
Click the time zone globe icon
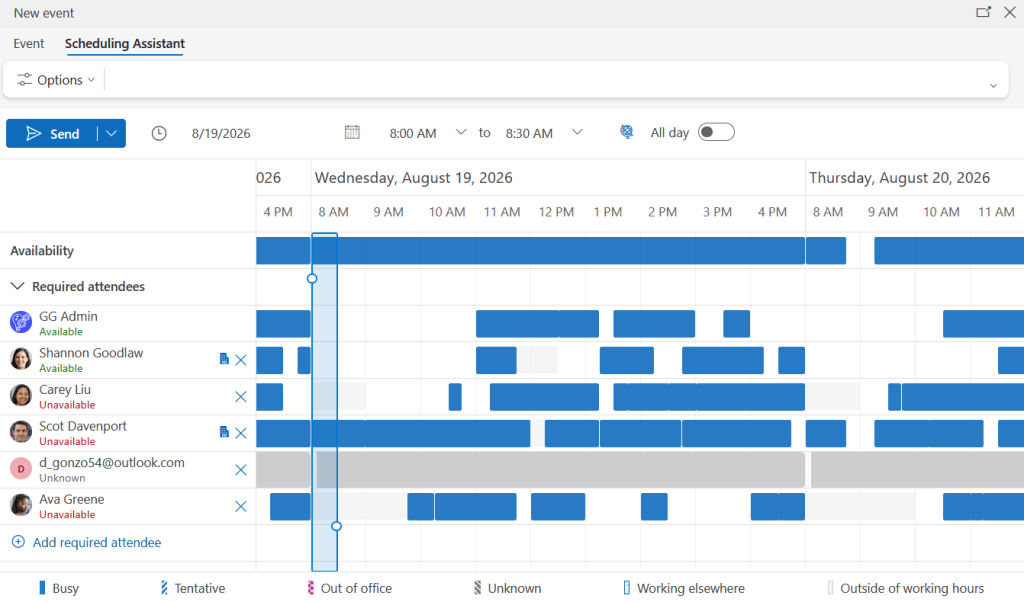(x=626, y=133)
